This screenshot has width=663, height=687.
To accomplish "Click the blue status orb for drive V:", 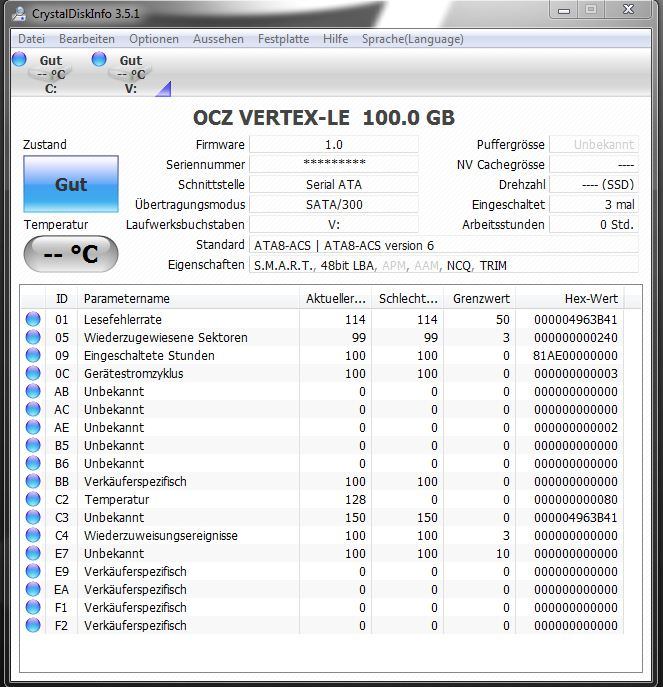I will click(x=99, y=59).
